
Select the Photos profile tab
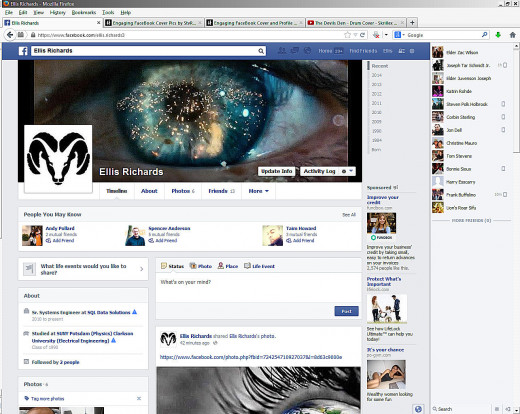point(183,191)
